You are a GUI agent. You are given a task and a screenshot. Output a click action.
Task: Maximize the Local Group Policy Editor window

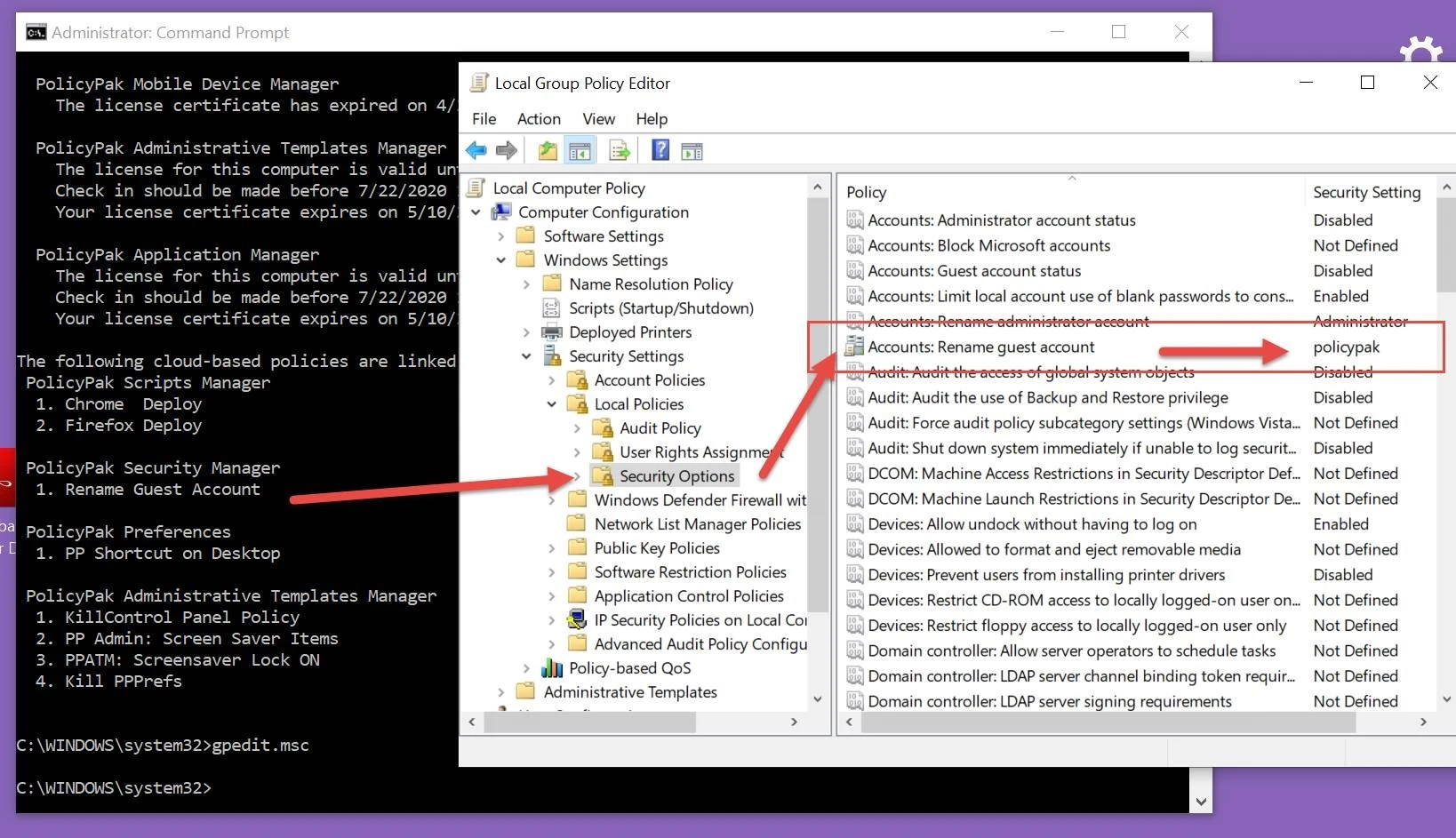click(x=1367, y=83)
